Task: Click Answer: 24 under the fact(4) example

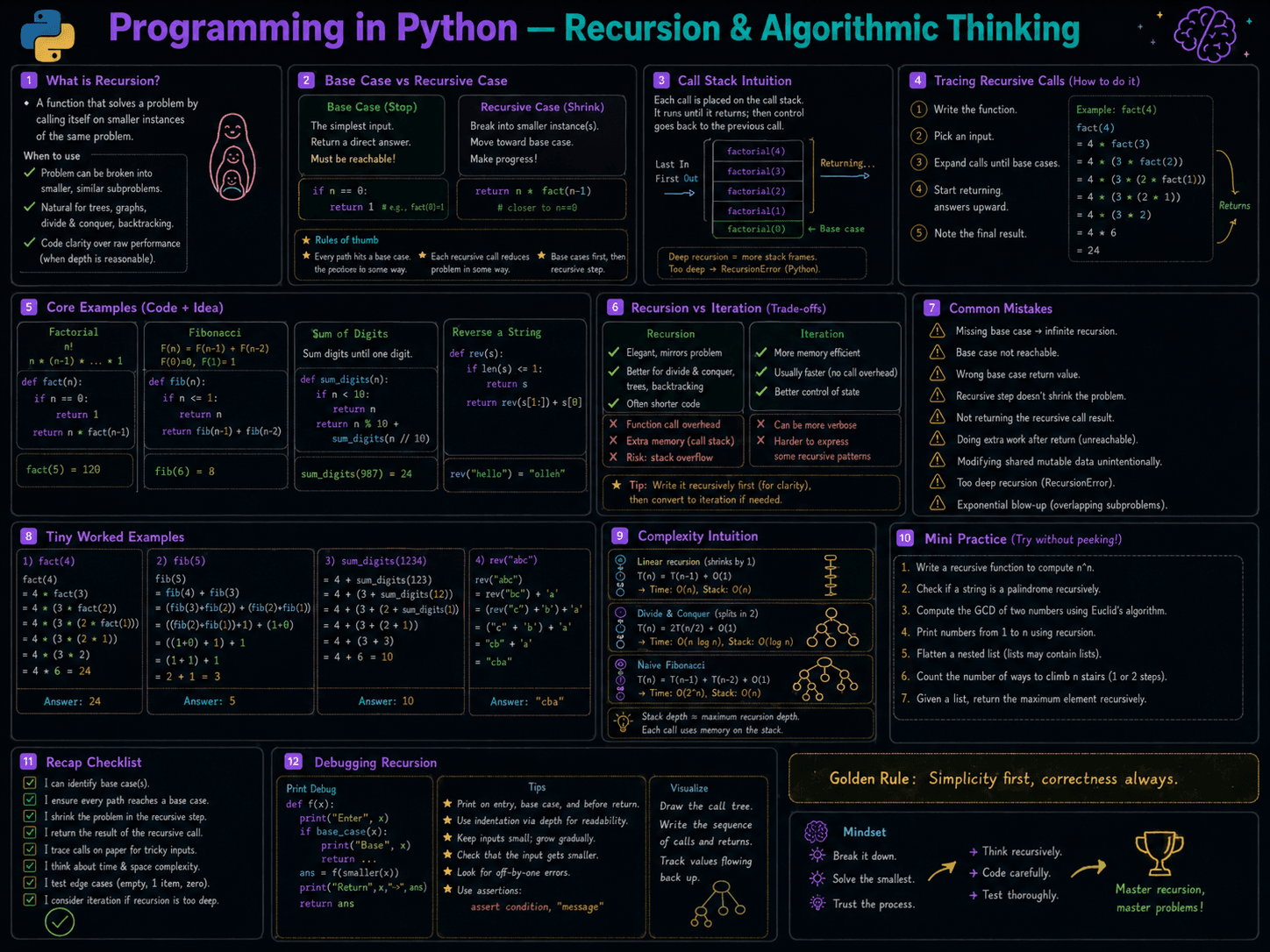Action: (x=73, y=701)
